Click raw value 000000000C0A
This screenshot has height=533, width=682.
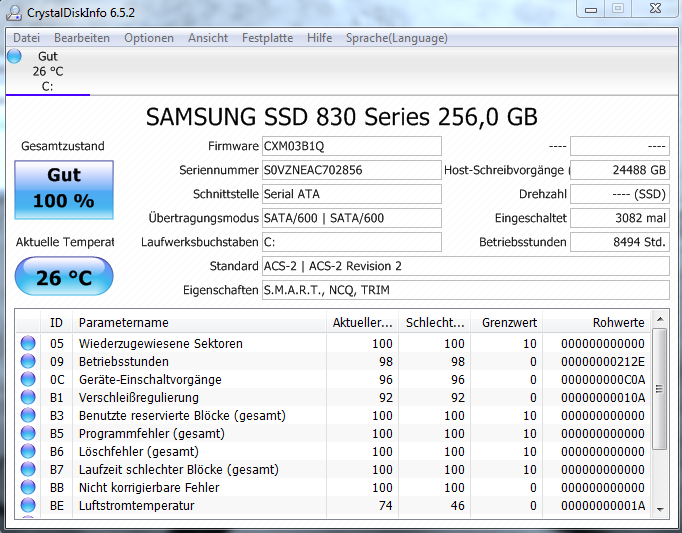[x=603, y=380]
